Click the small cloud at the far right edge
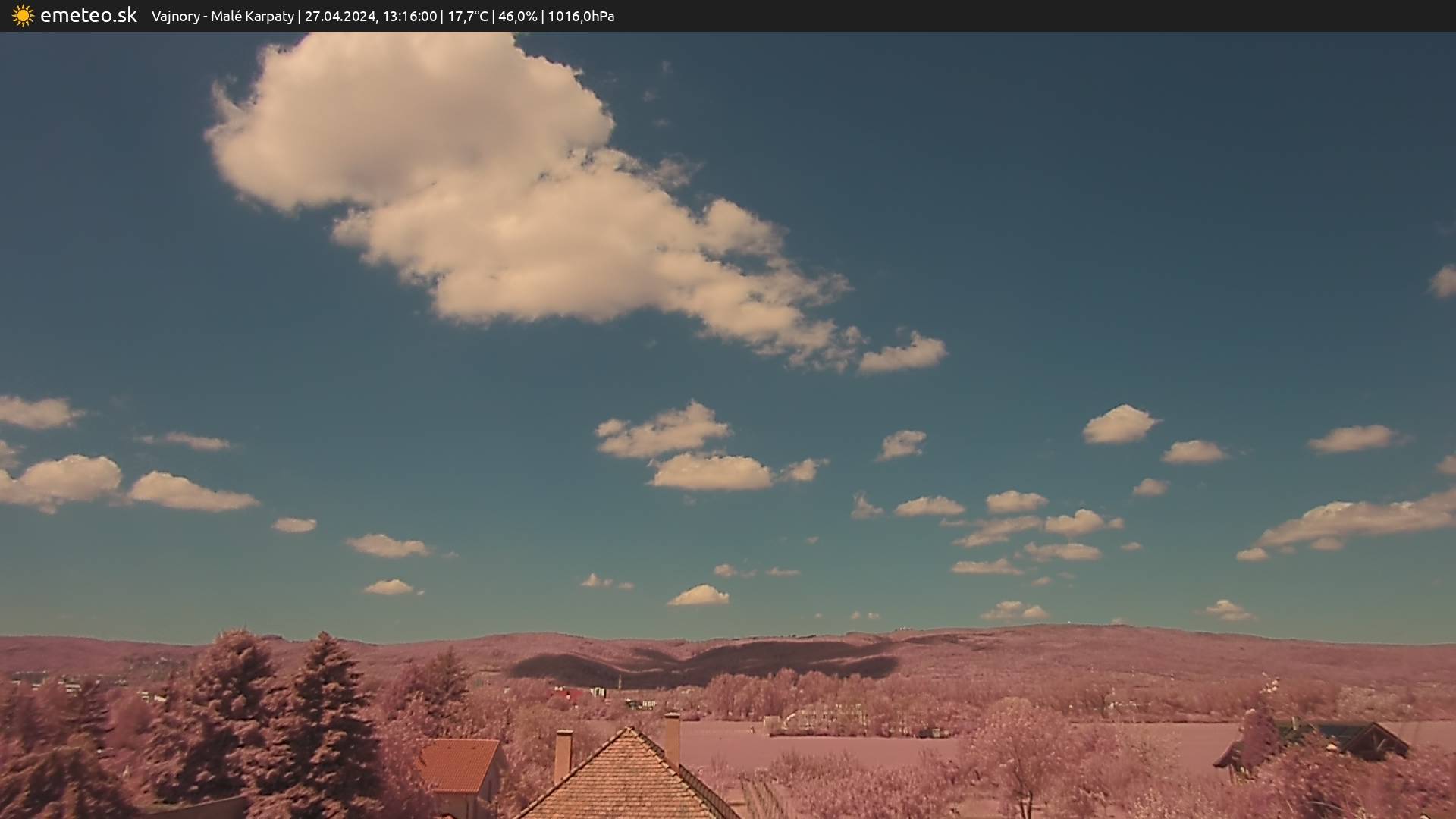This screenshot has height=819, width=1456. 1444,281
